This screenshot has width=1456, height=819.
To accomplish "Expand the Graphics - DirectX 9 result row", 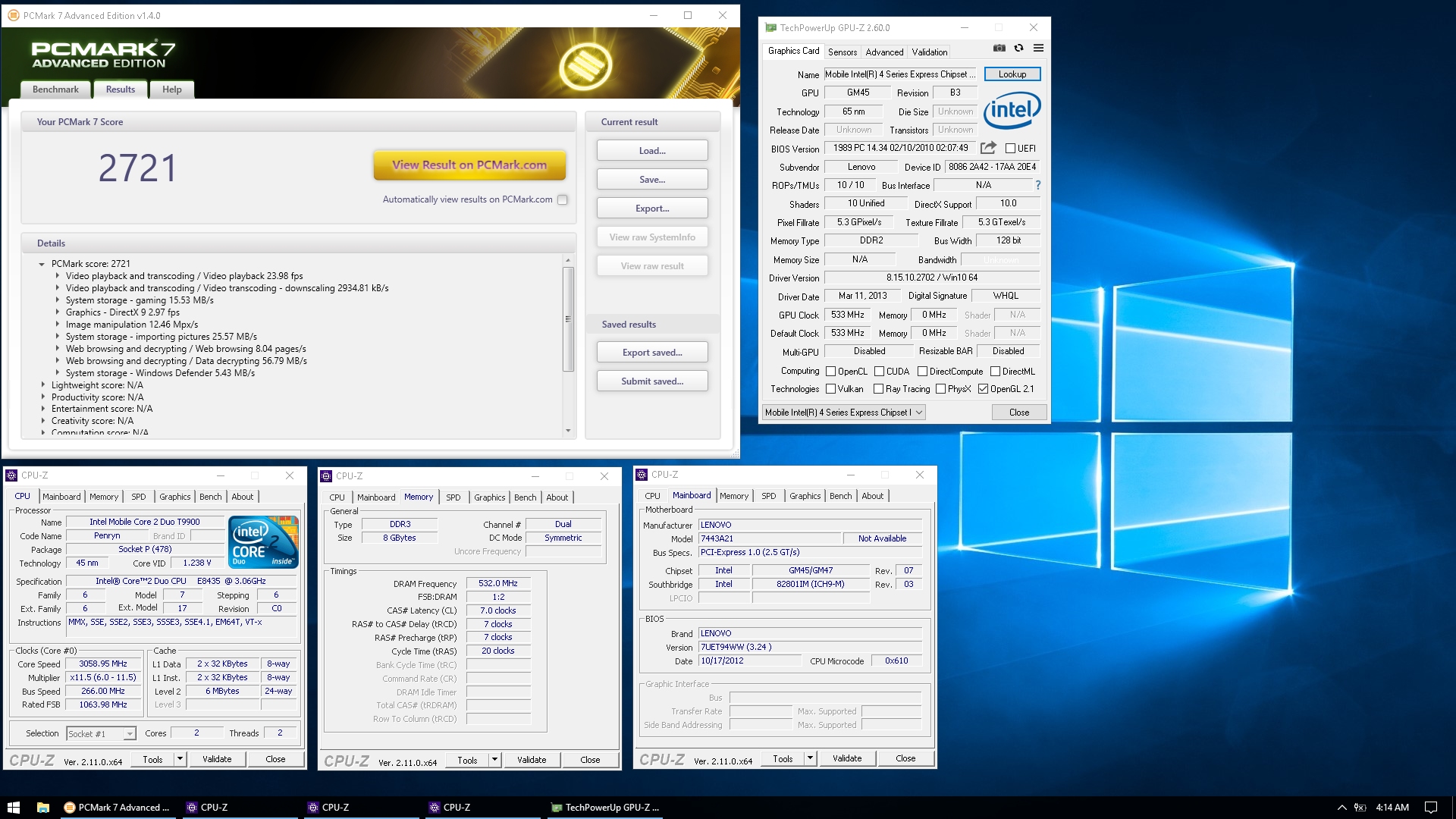I will pos(57,312).
